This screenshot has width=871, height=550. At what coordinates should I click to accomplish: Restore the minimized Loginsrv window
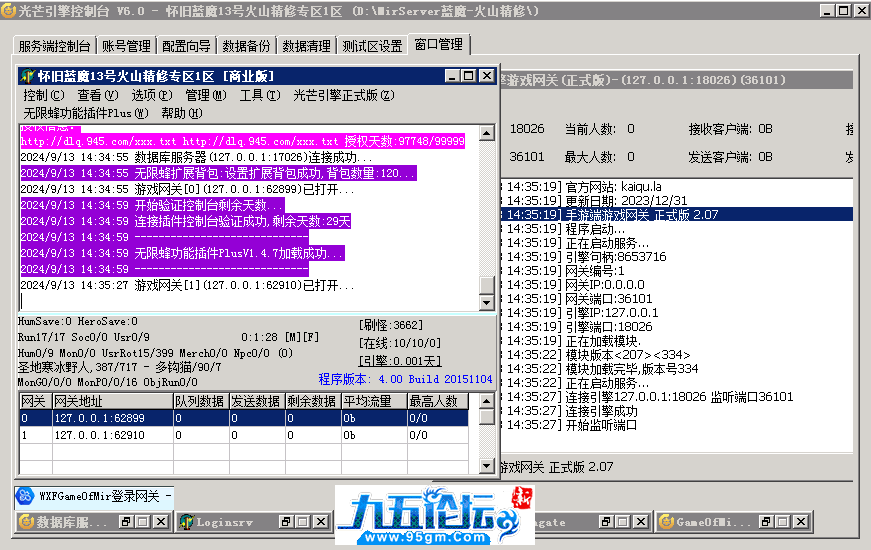(x=286, y=522)
